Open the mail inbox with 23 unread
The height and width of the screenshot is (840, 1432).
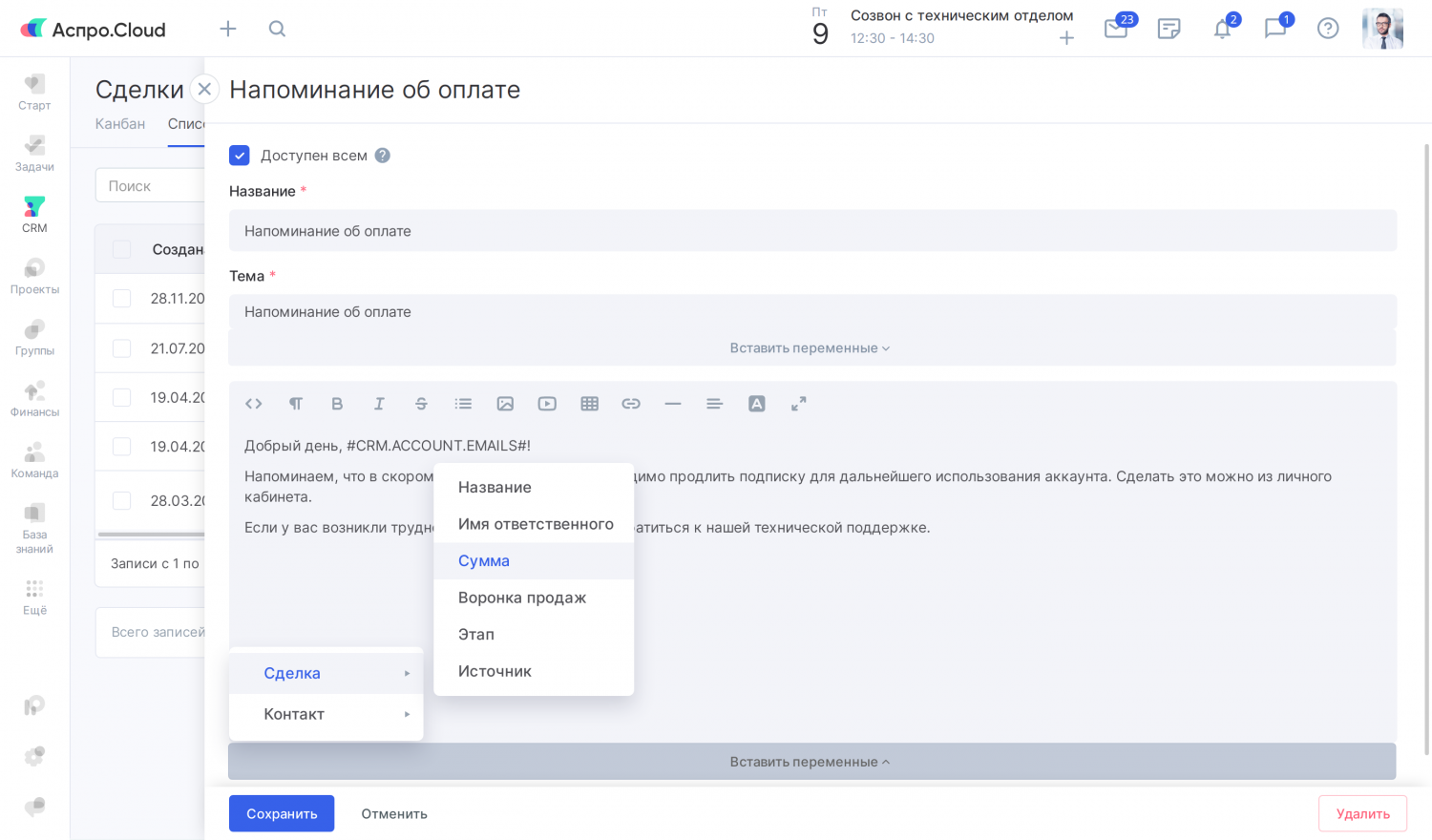[1115, 29]
